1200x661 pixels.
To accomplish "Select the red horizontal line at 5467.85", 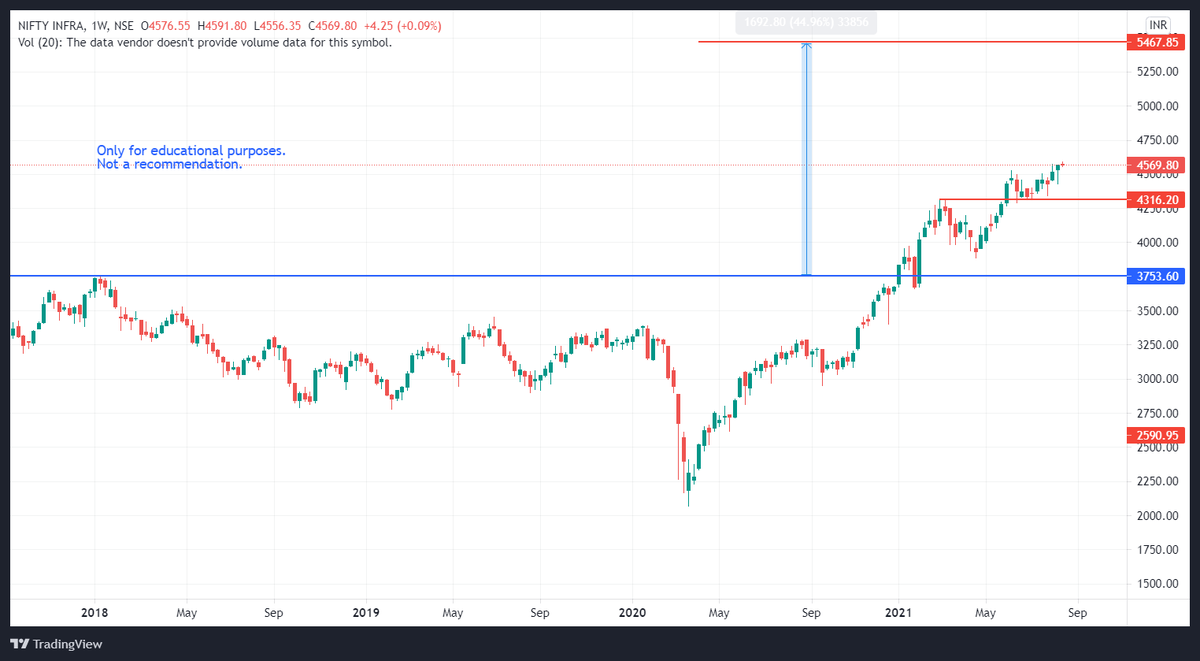I will (x=912, y=42).
